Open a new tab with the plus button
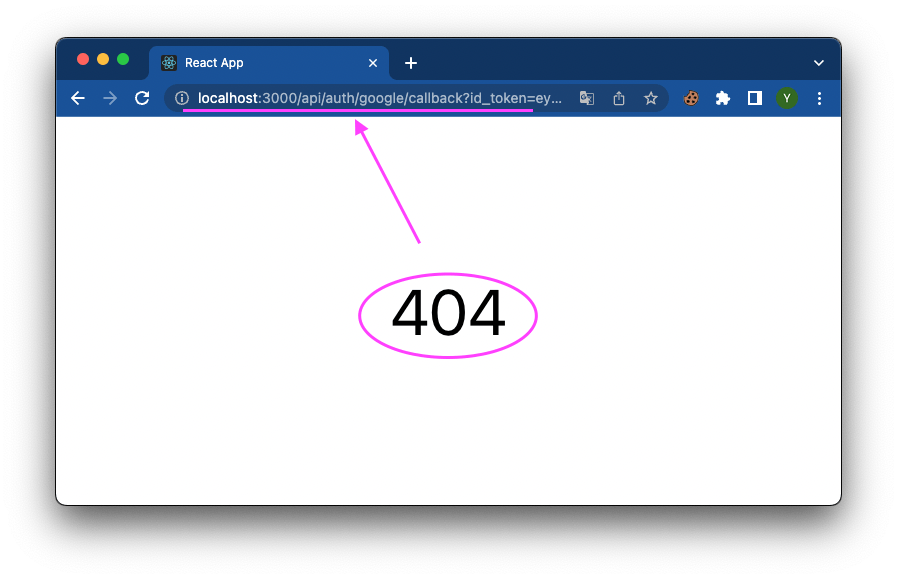 (x=410, y=63)
